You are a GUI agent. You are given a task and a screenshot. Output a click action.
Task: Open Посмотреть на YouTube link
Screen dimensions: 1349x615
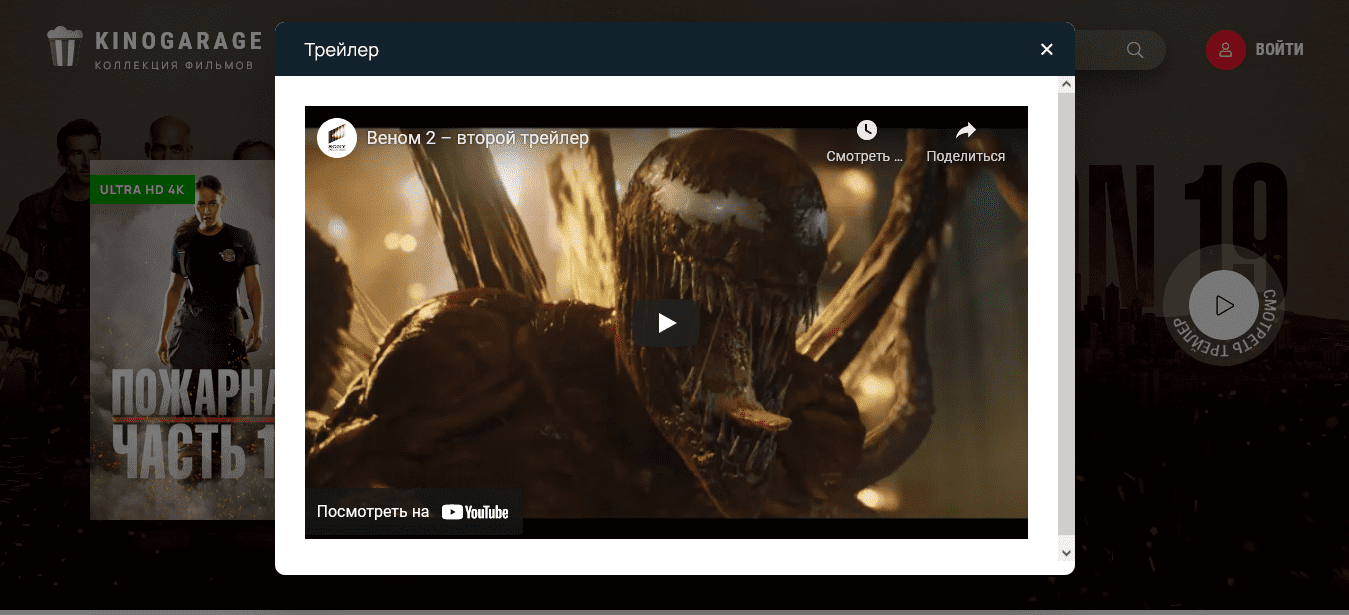pos(413,512)
